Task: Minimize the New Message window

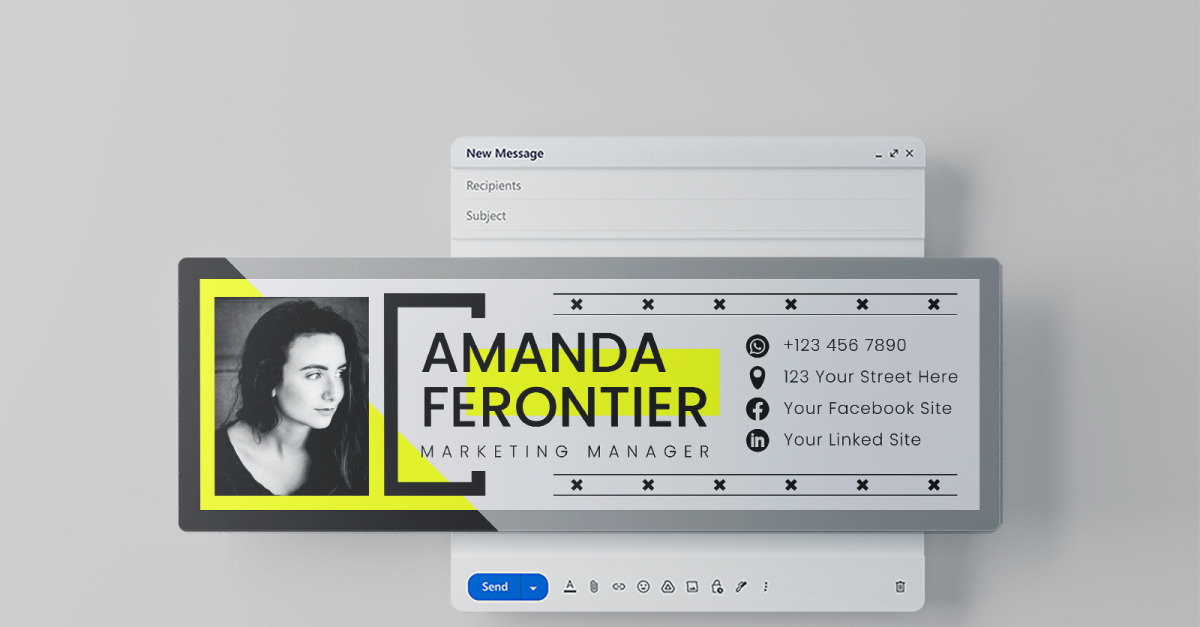Action: (879, 155)
